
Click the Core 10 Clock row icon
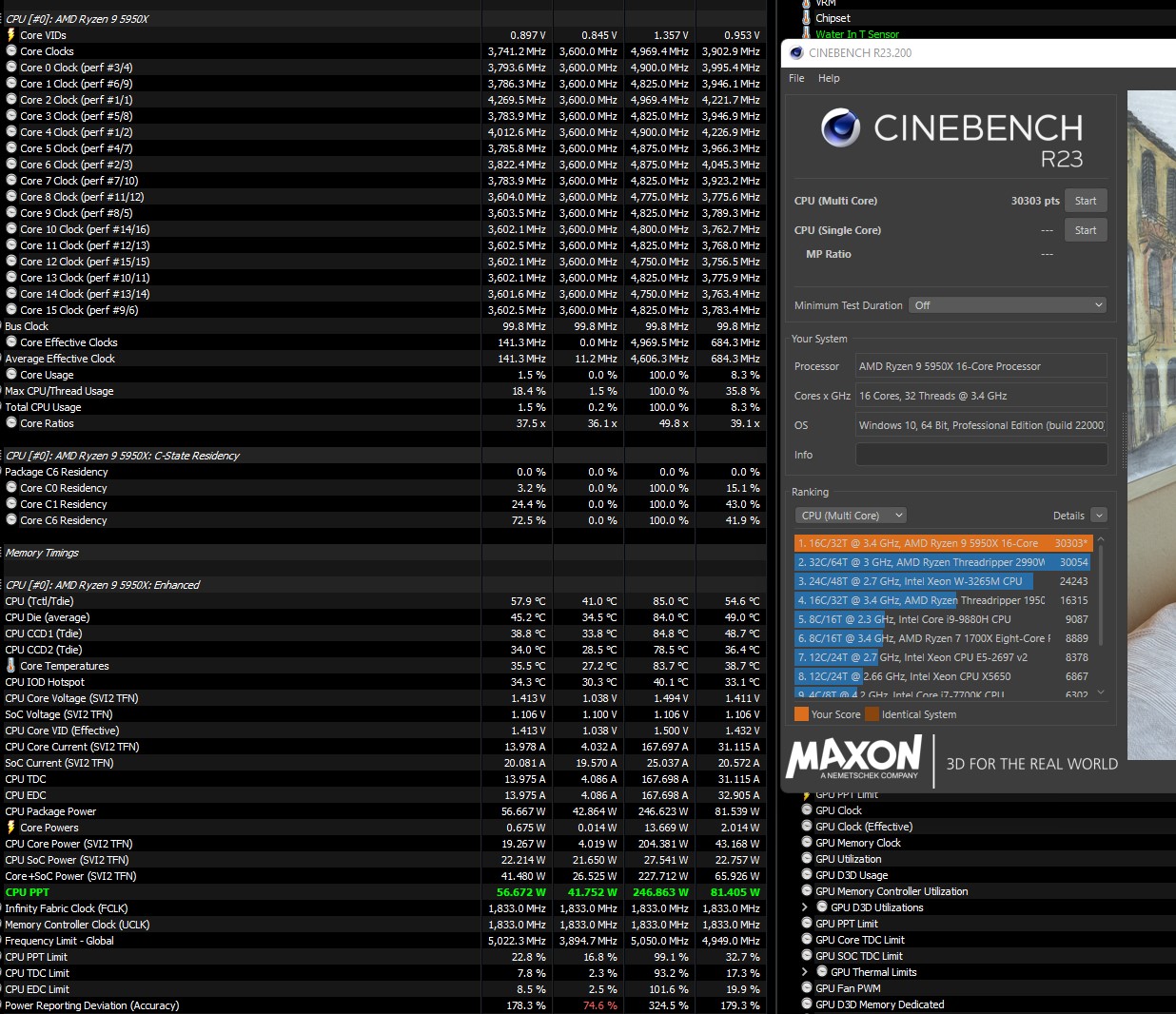click(x=11, y=229)
